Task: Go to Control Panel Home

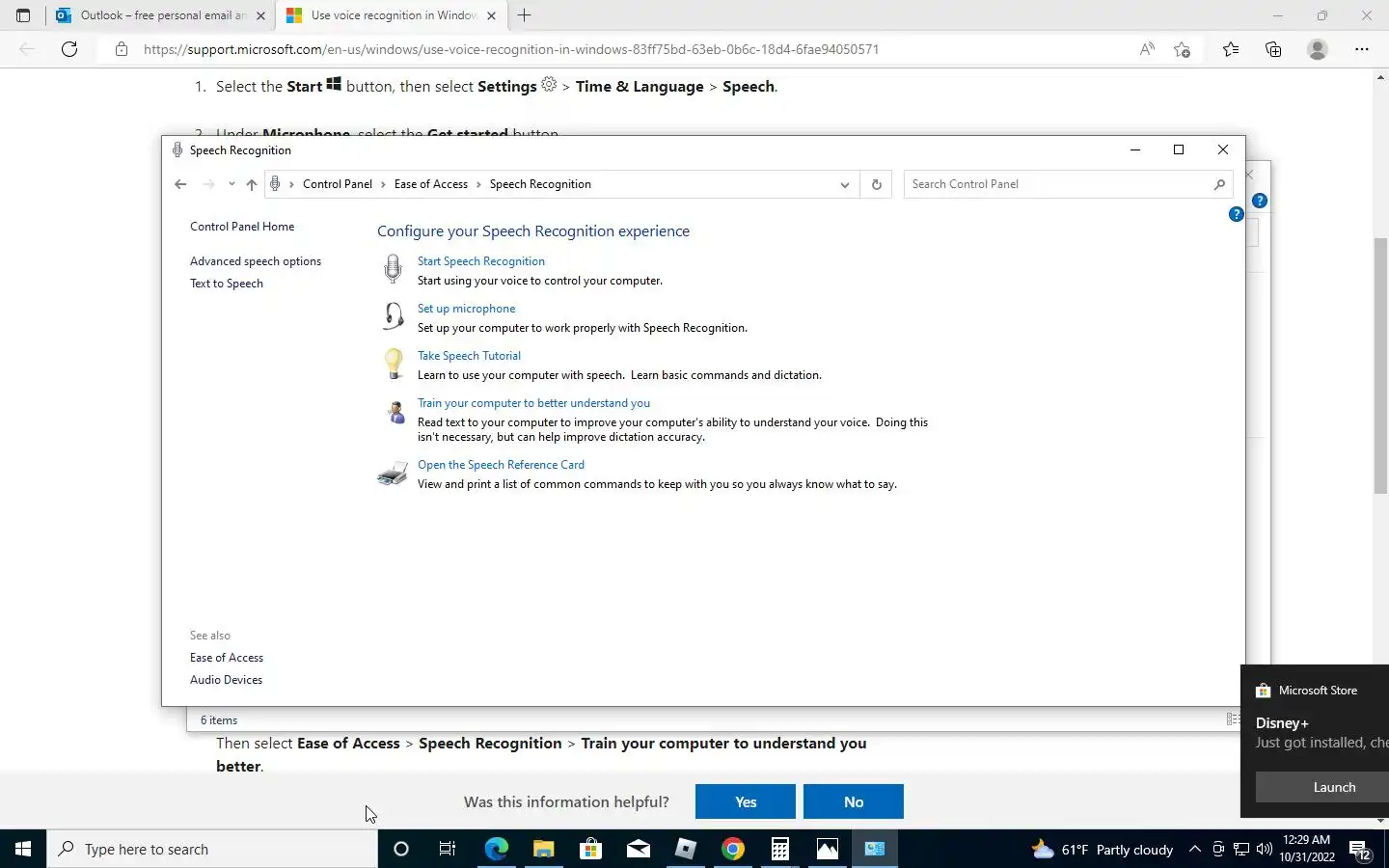Action: 242,227
